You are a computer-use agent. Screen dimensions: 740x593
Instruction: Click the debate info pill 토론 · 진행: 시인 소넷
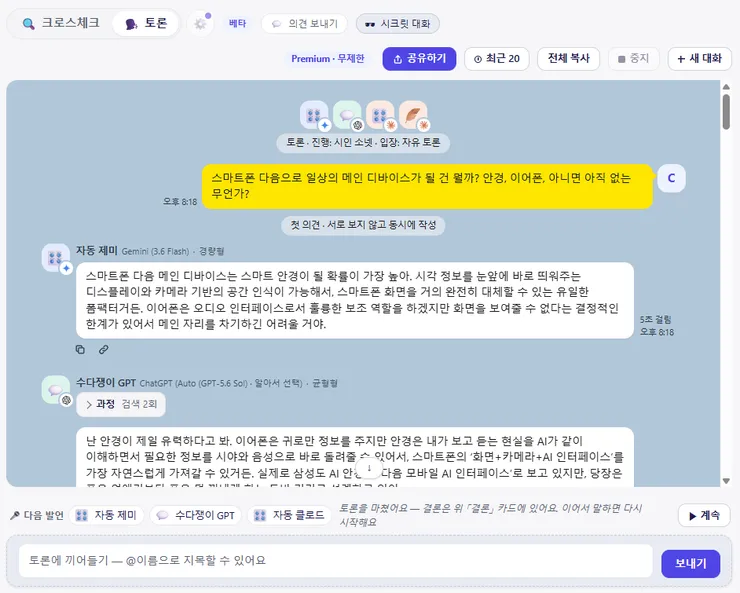tap(363, 142)
